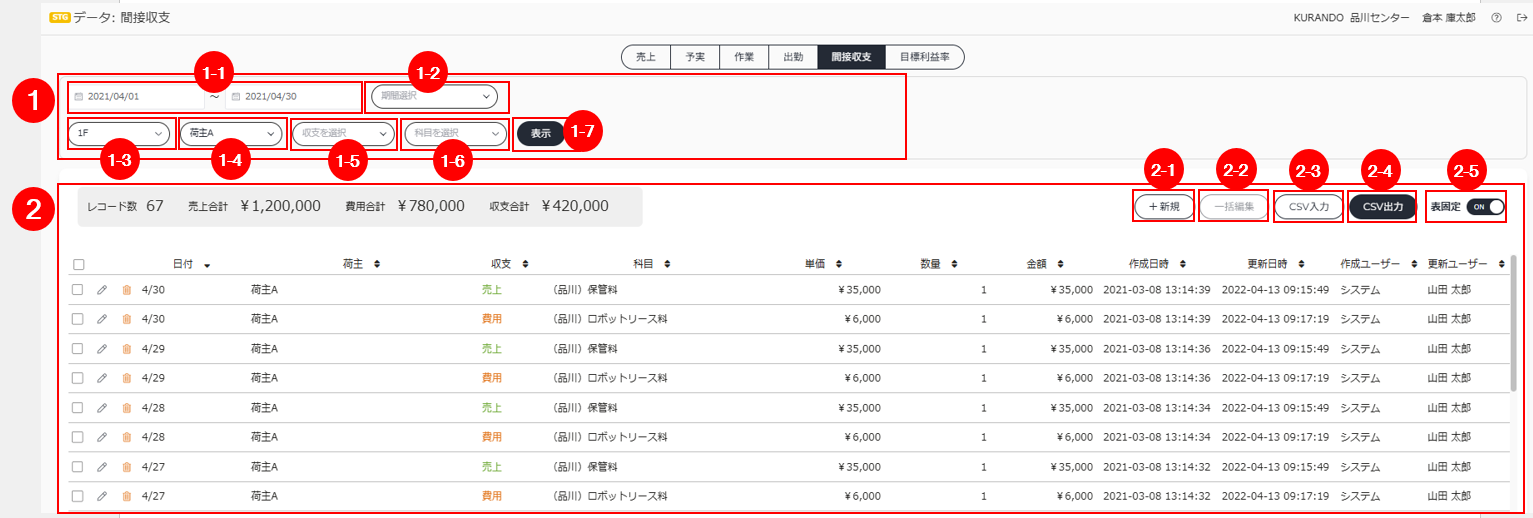
Task: Open the 荷主A shipper dropdown
Action: tap(232, 133)
